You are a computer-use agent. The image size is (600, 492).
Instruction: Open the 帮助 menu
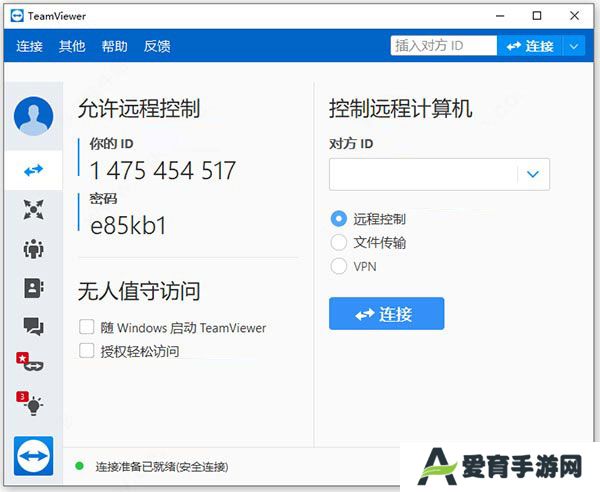114,46
